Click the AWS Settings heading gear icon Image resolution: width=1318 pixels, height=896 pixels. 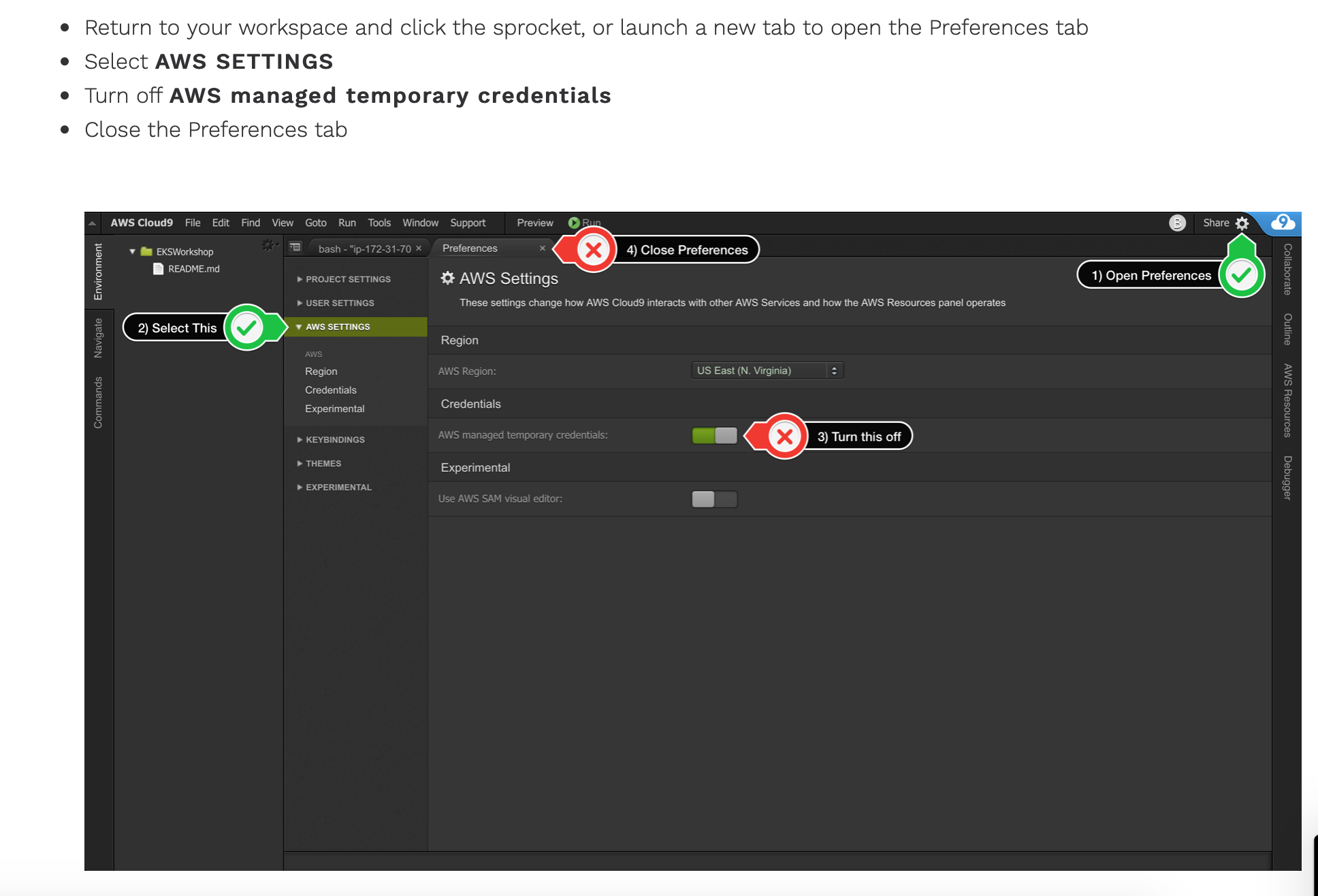(447, 278)
